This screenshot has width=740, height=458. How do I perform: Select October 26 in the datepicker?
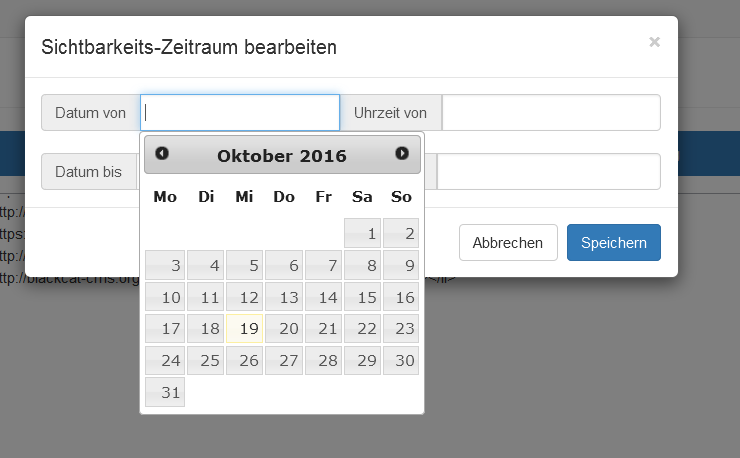click(x=245, y=360)
